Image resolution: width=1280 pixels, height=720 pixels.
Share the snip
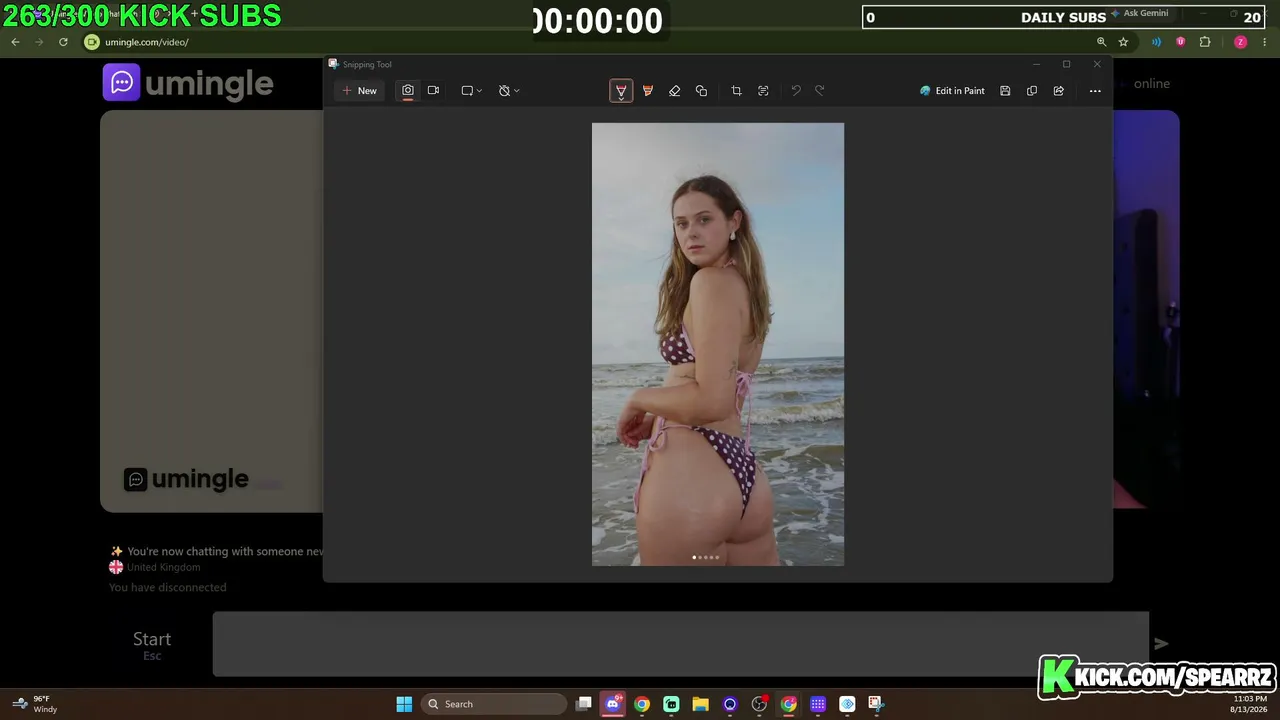coord(1058,91)
